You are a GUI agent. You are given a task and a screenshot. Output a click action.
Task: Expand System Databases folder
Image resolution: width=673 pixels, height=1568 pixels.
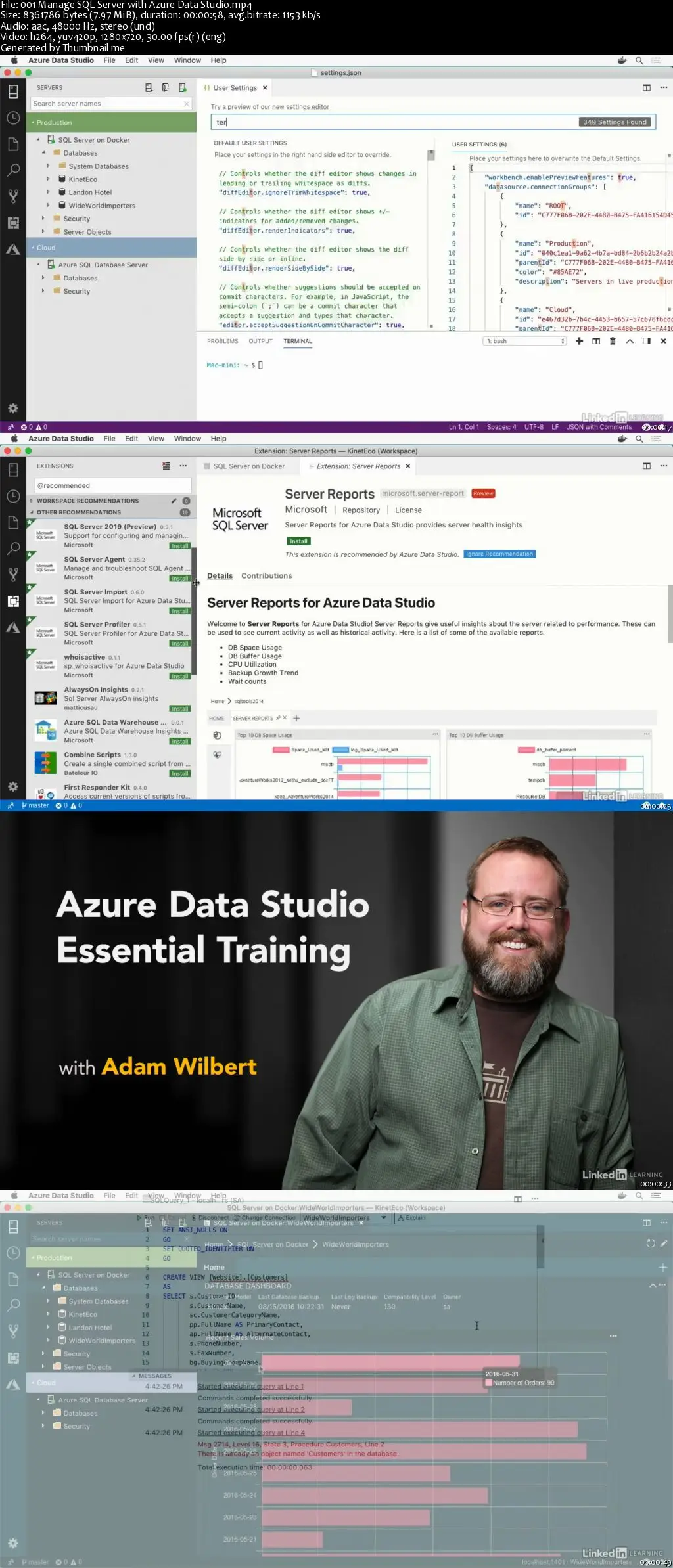(x=49, y=166)
